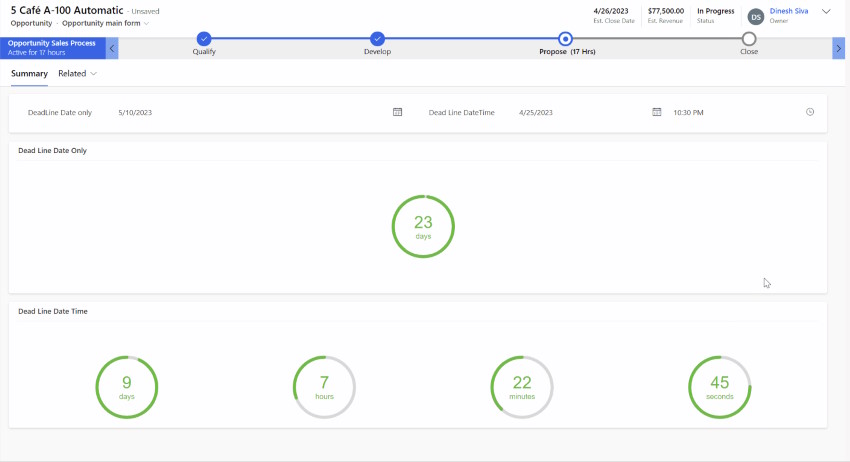Select the Develop stage checkmark circle
The width and height of the screenshot is (850, 462).
pos(377,38)
